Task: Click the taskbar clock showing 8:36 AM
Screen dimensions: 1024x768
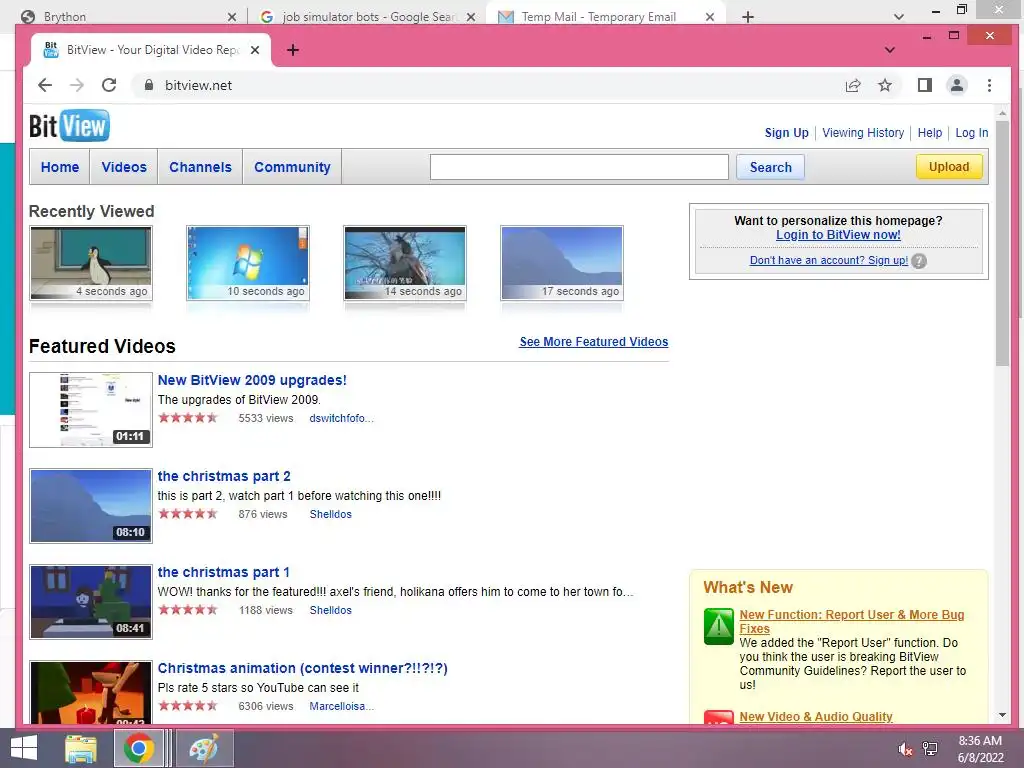Action: pyautogui.click(x=980, y=749)
